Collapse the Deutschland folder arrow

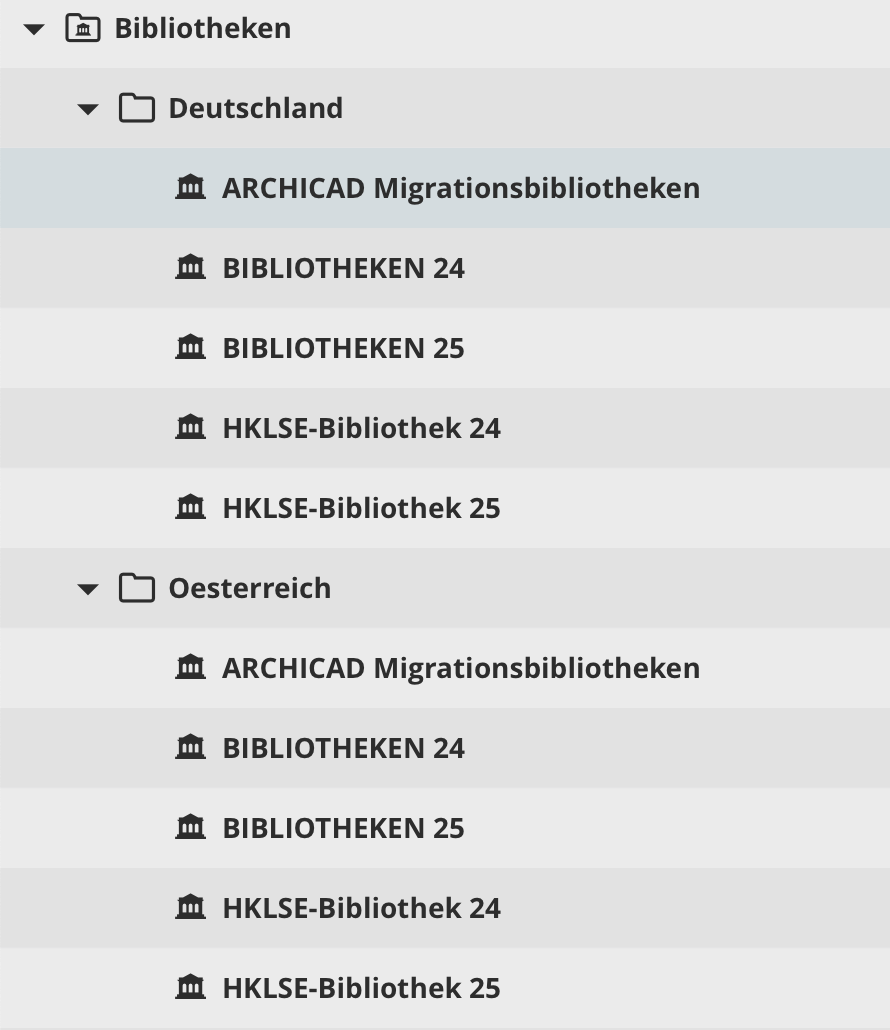[x=88, y=109]
